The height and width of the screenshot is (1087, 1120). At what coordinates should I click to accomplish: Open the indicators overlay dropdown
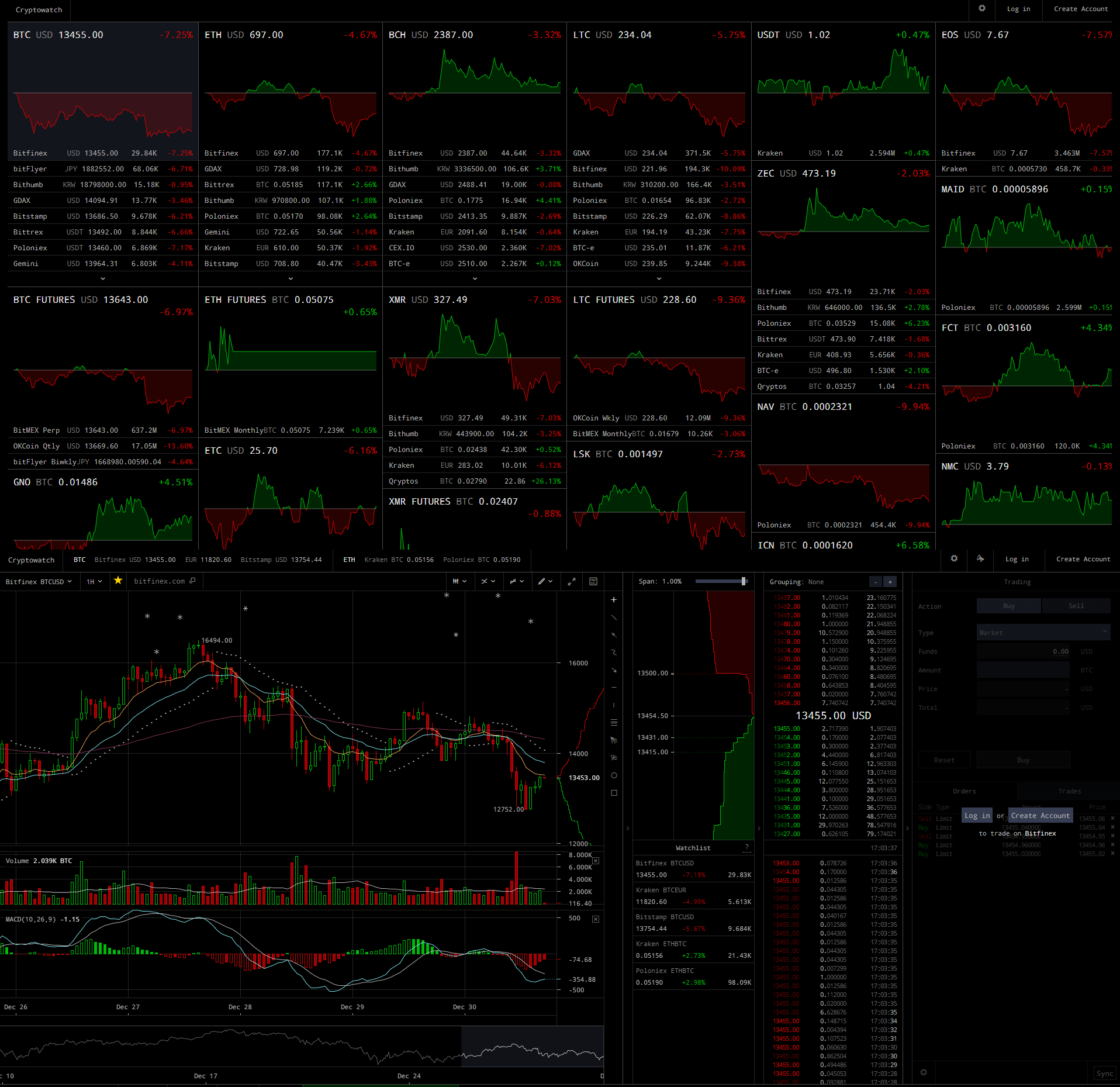click(x=488, y=581)
